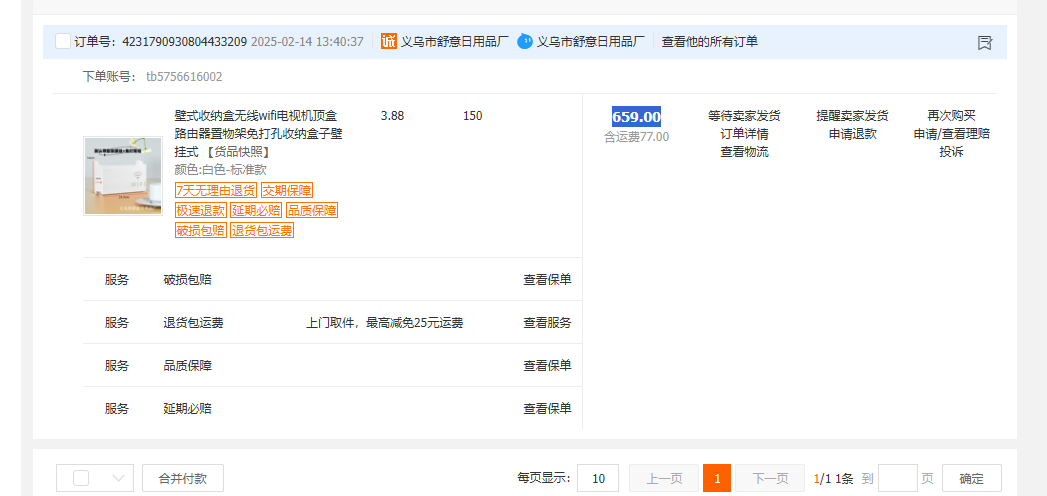
Task: Click 再次购买 link
Action: 951,116
